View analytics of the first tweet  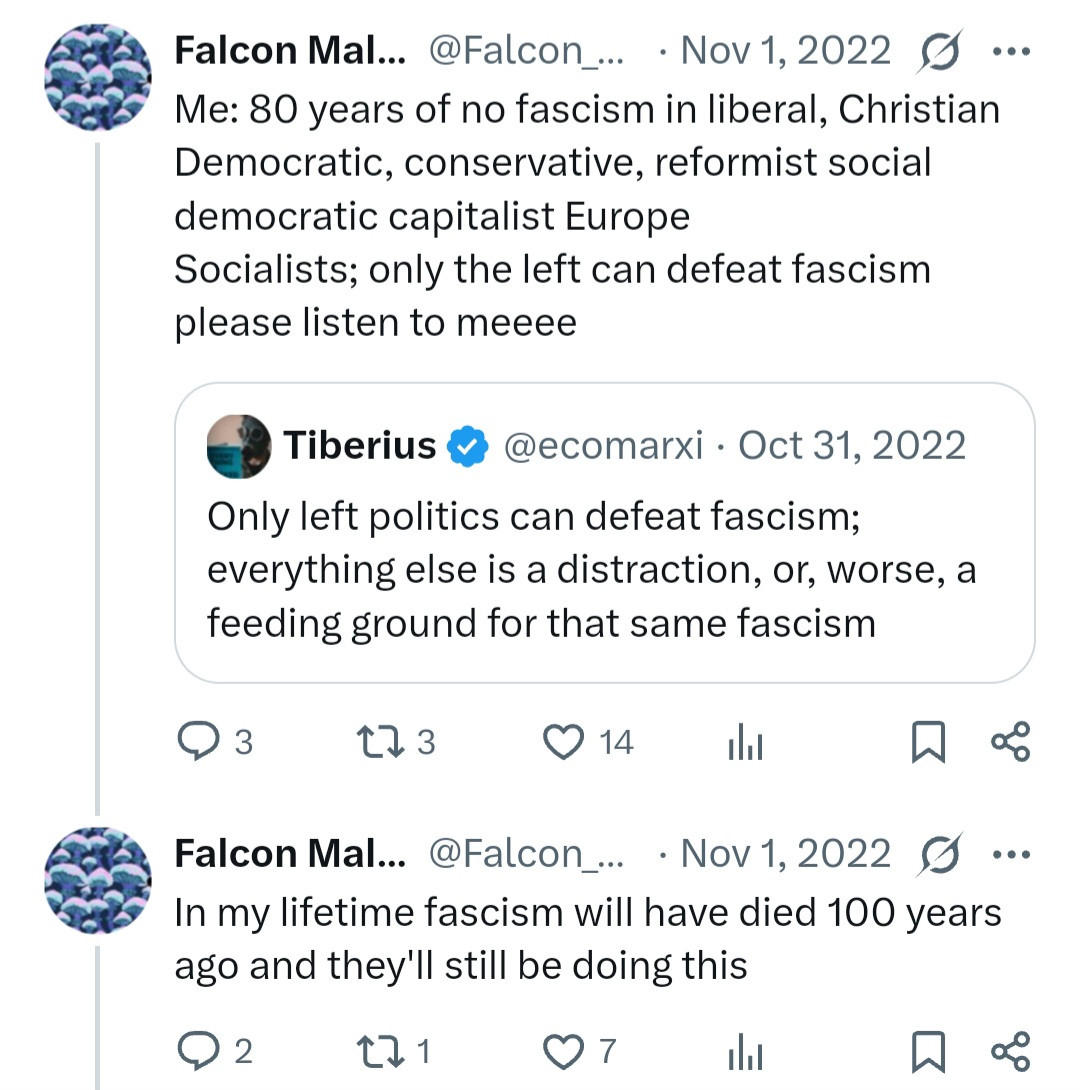point(745,743)
